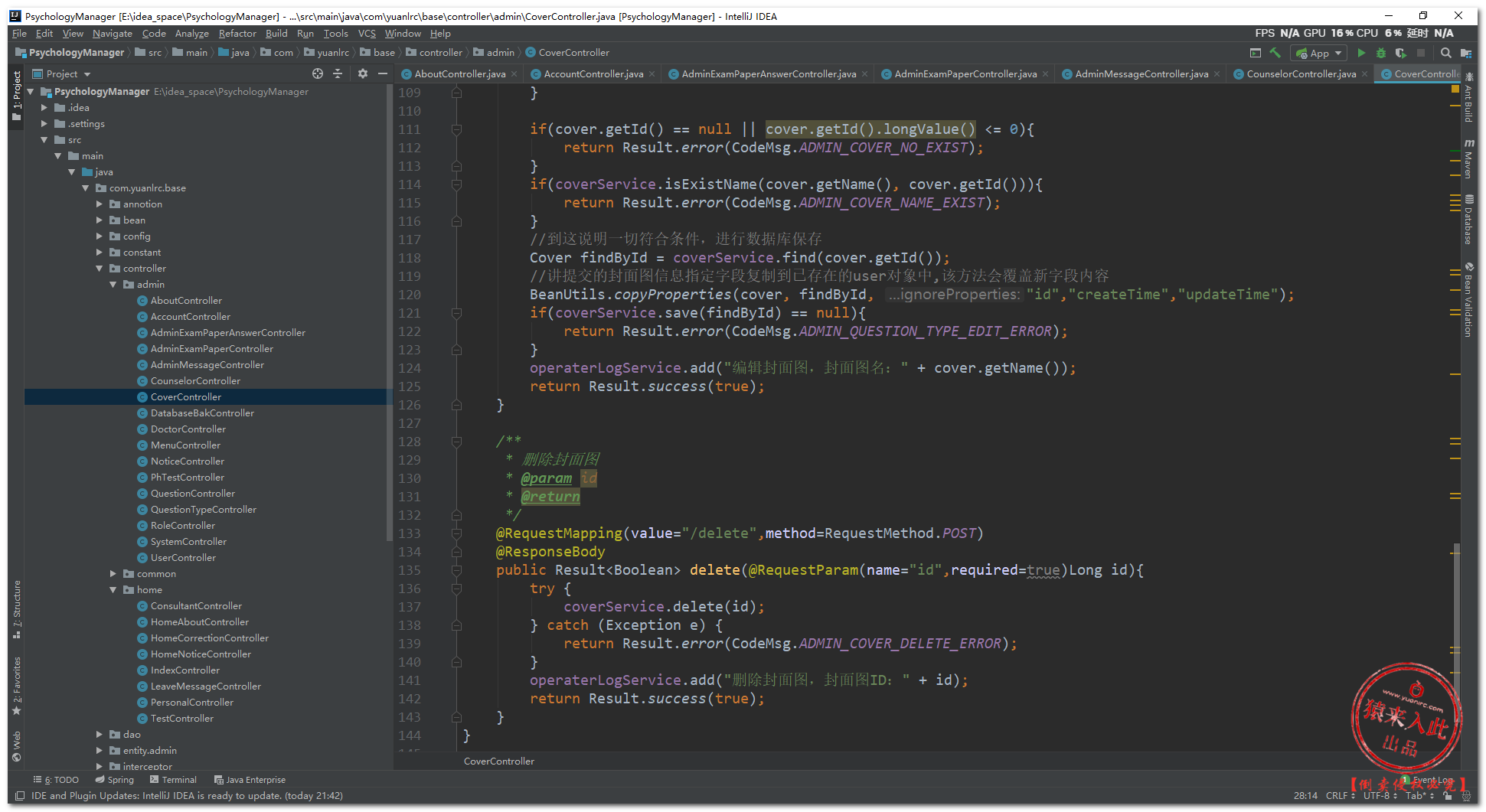The height and width of the screenshot is (812, 1486).
Task: Switch to AccountController.java editor tab
Action: pyautogui.click(x=593, y=74)
